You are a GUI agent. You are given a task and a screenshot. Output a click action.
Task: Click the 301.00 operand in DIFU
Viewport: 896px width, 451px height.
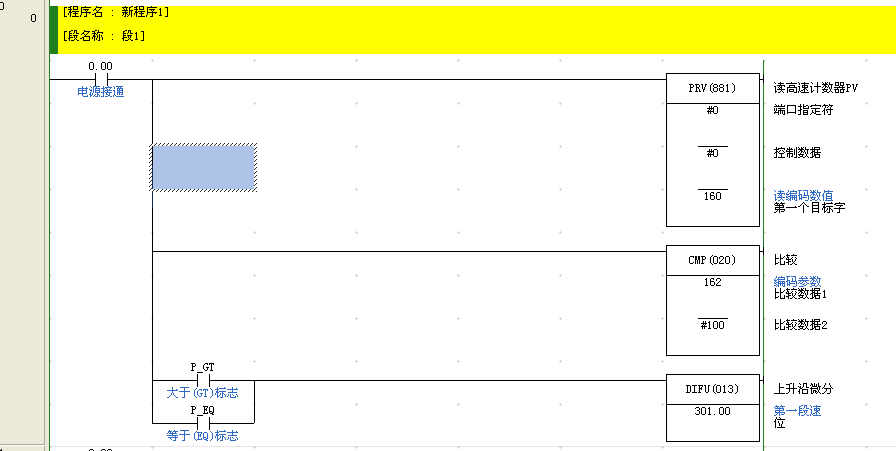click(712, 411)
